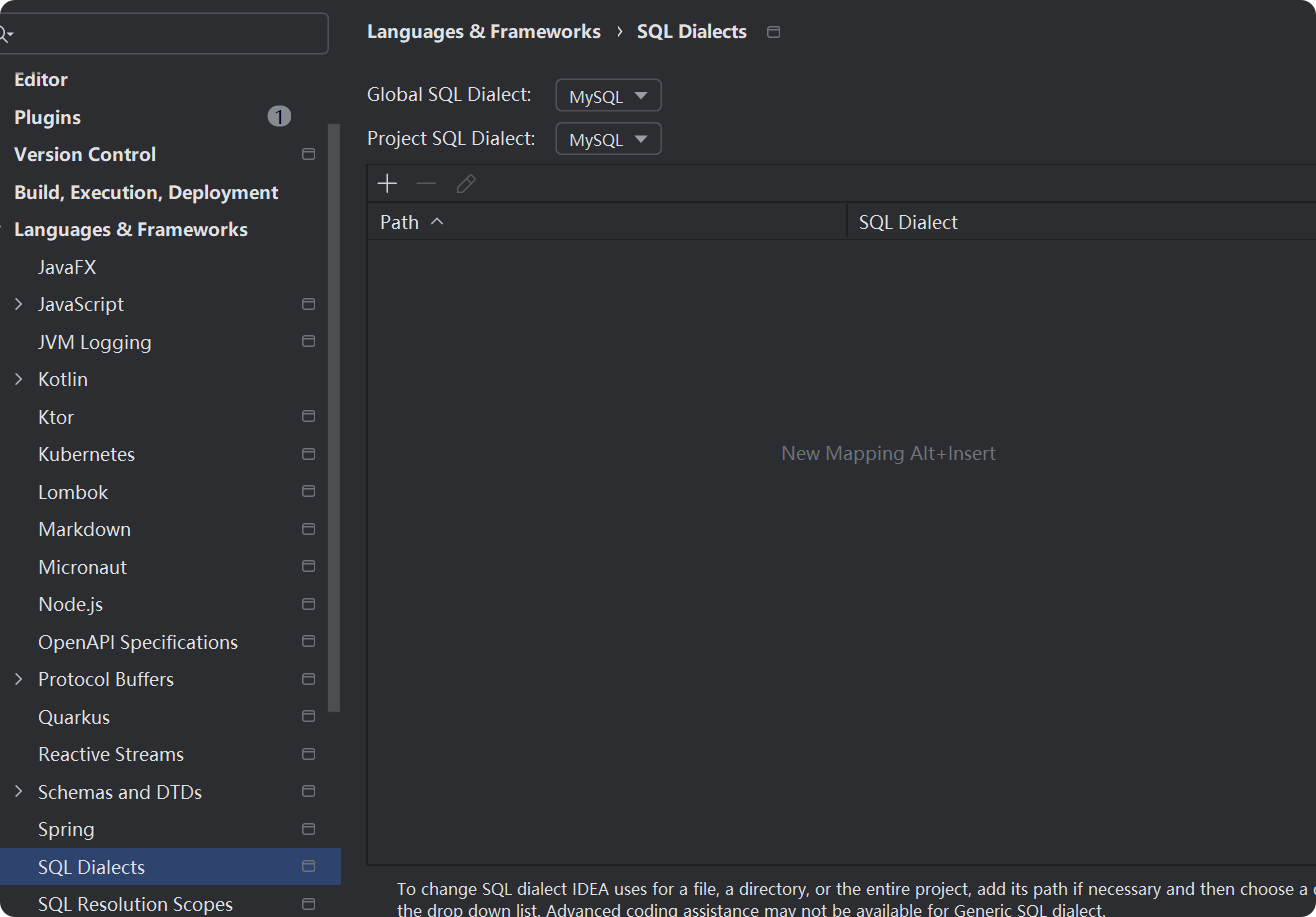Click the indicator icon next to Spring
The height and width of the screenshot is (917, 1316).
point(308,829)
